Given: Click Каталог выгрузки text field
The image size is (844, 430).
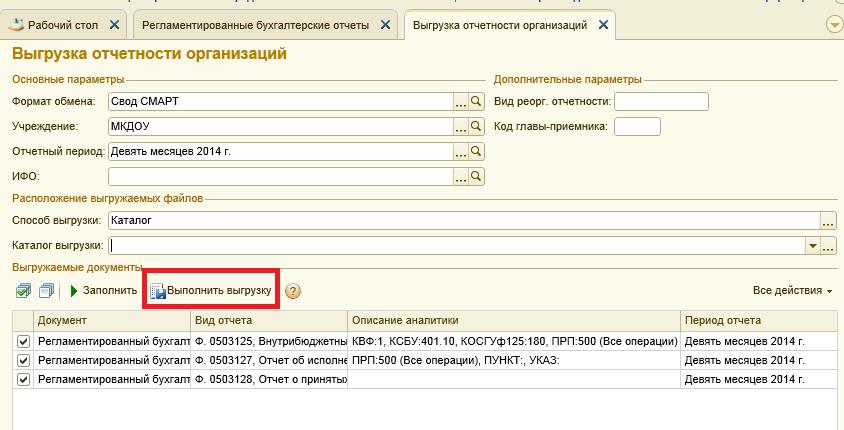Looking at the screenshot, I should pos(456,246).
